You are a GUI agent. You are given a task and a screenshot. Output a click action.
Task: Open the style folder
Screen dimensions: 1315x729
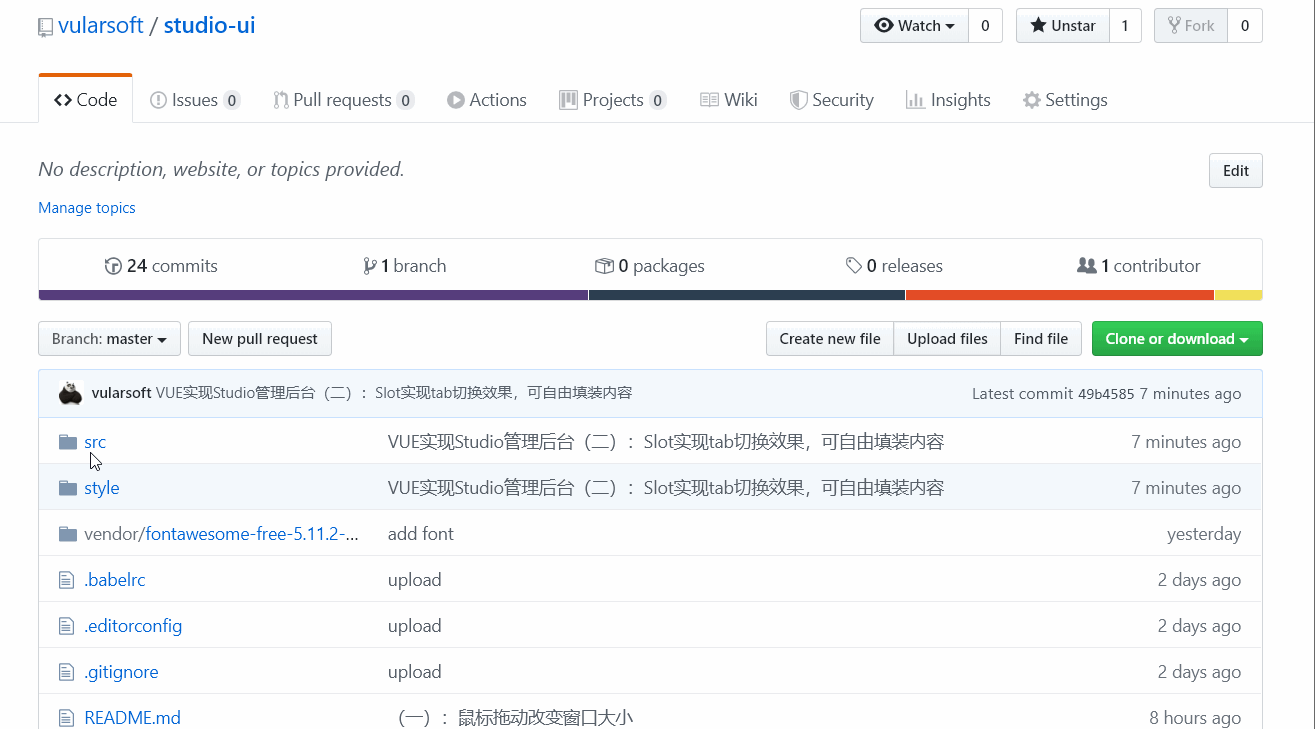[x=102, y=488]
